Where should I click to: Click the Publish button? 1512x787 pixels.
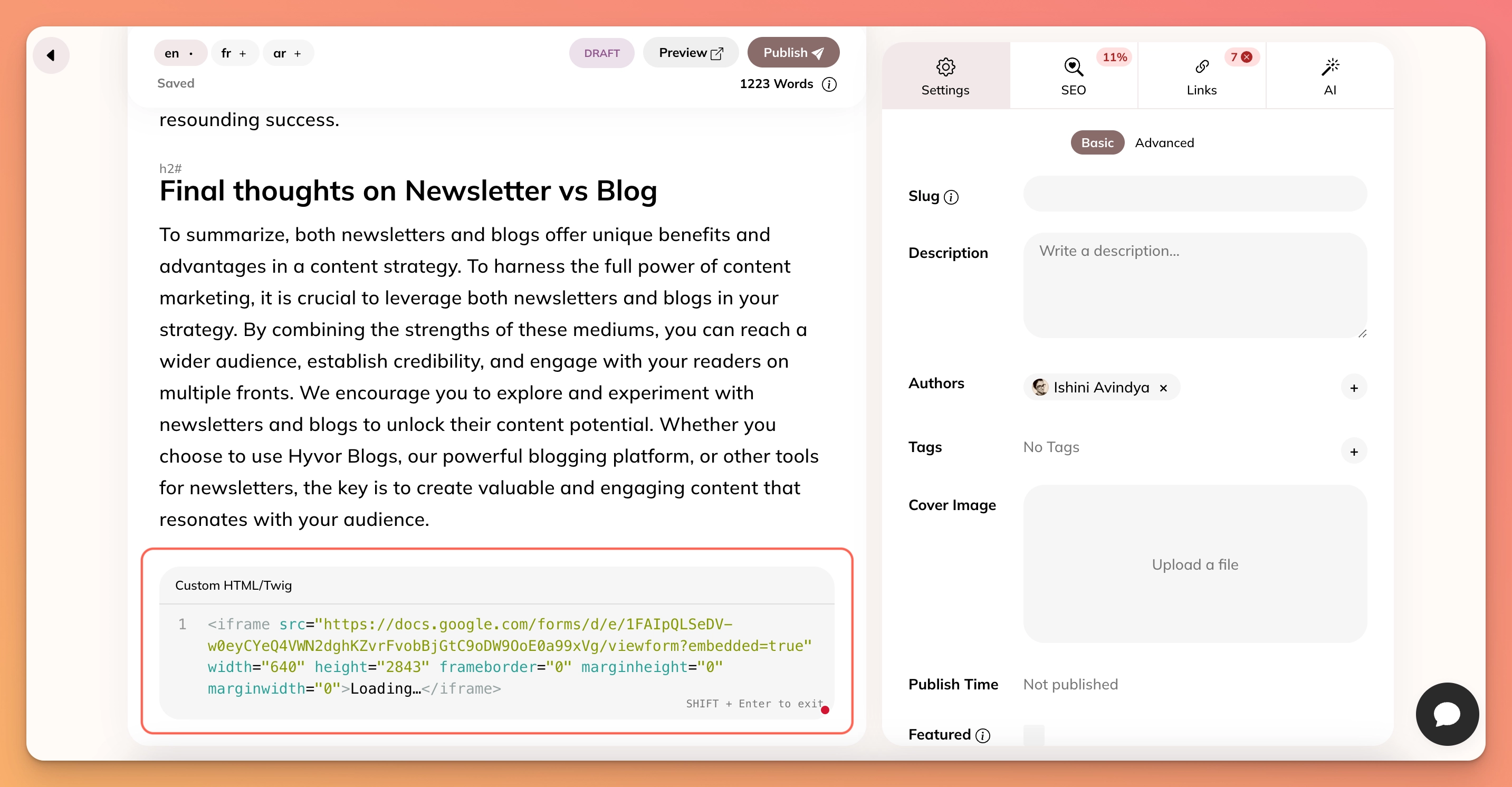point(793,53)
